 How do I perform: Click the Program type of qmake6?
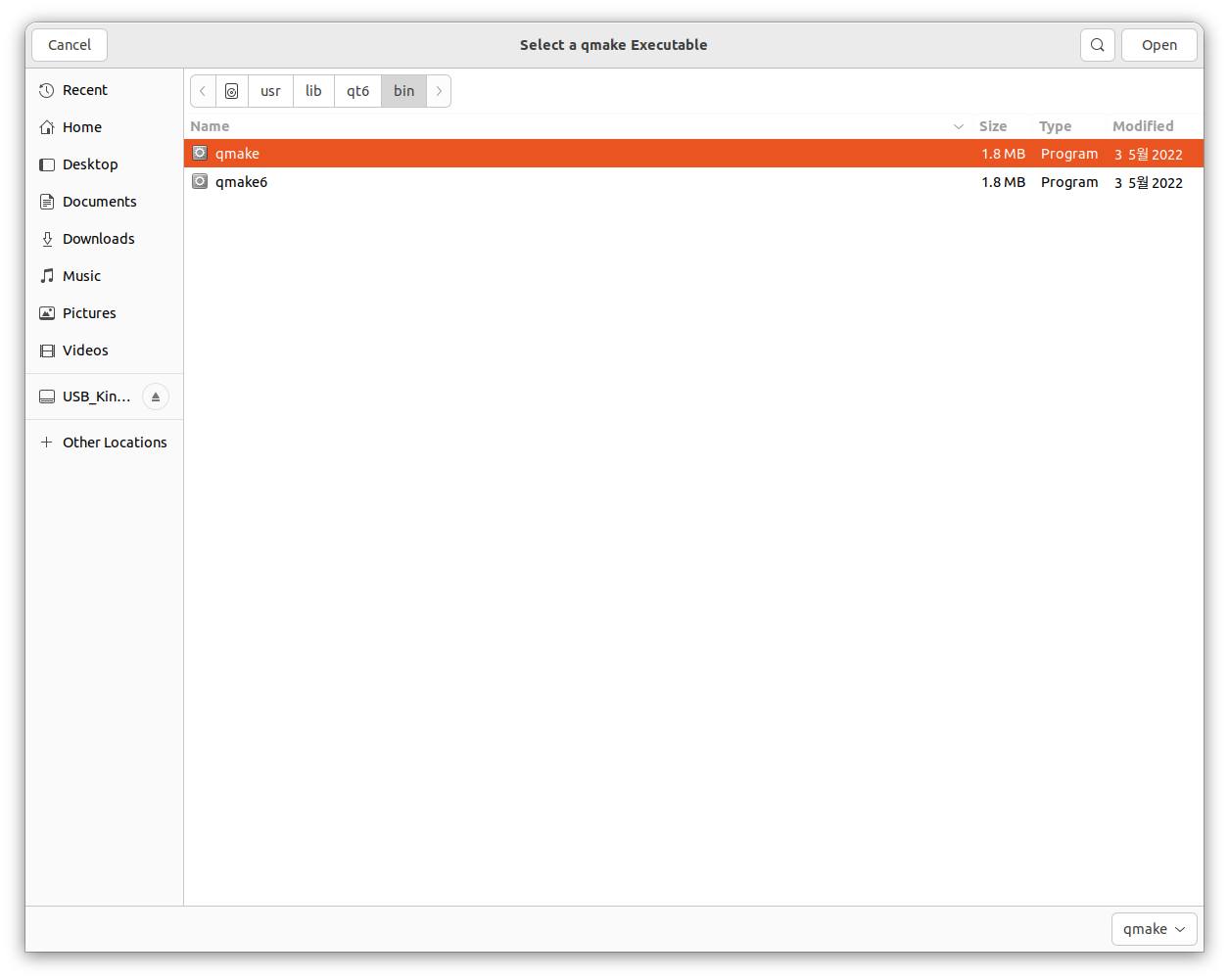[1069, 182]
